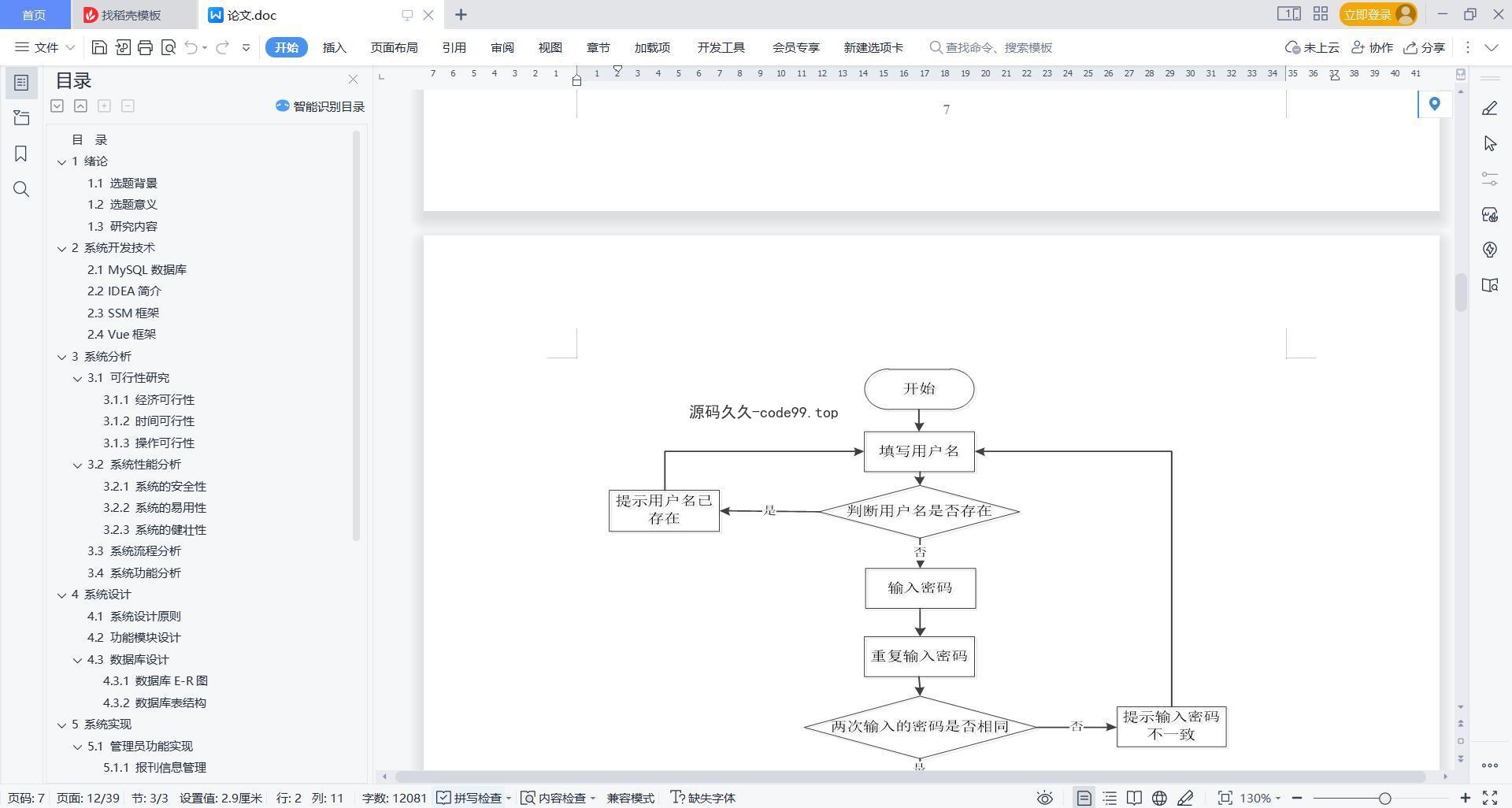Viewport: 1512px width, 808px height.
Task: Switch to page layout view icon
Action: (1084, 798)
